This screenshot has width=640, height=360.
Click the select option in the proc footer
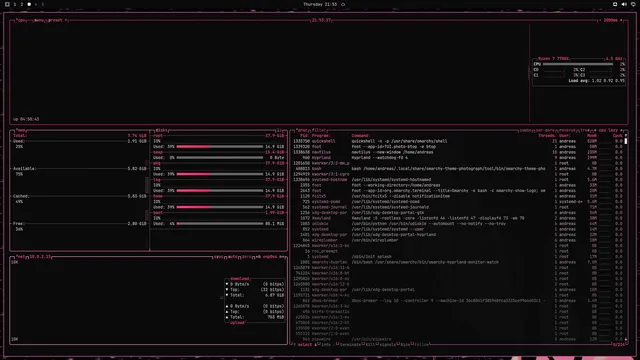pos(304,344)
